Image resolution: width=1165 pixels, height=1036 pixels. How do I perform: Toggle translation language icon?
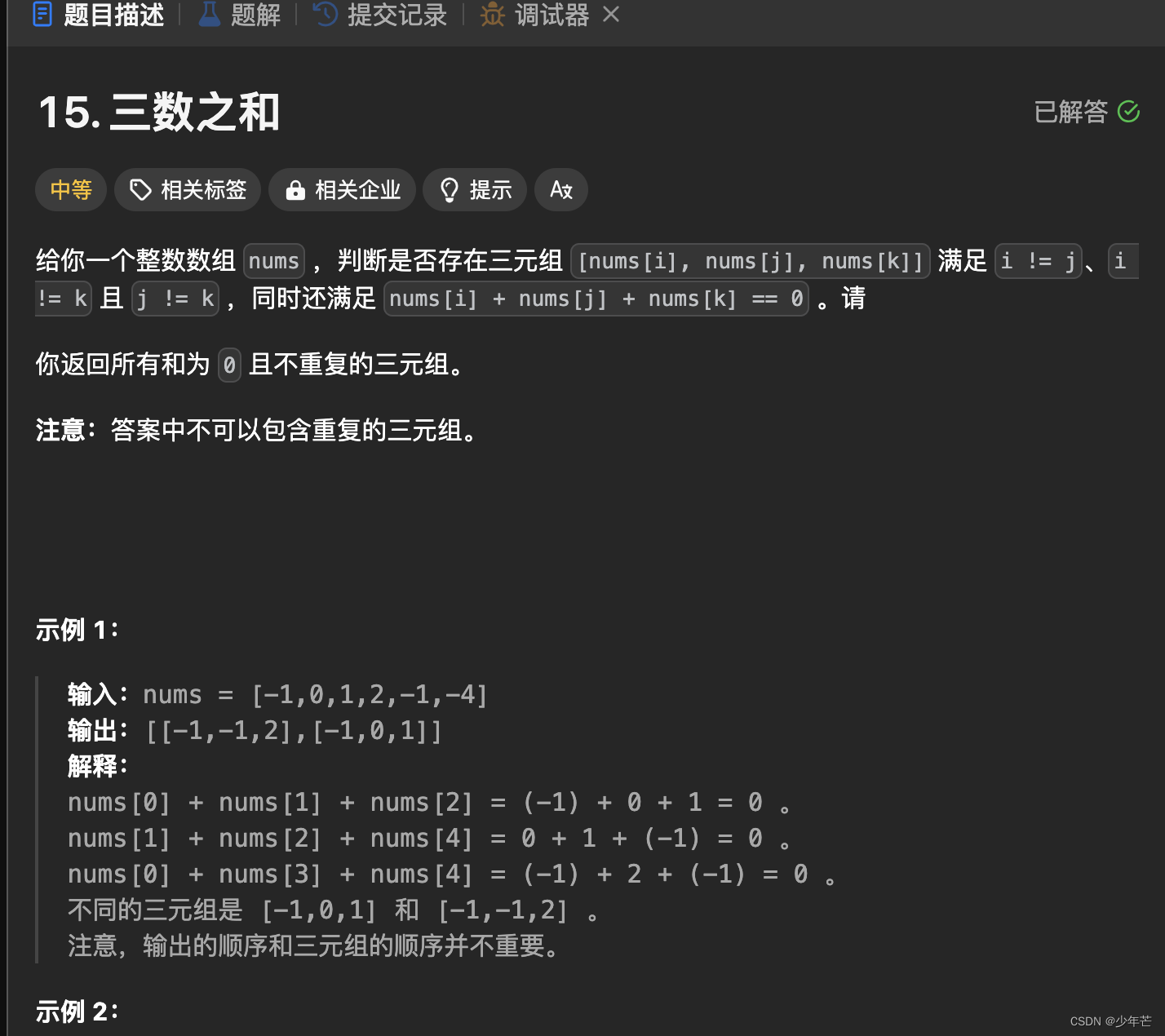click(x=561, y=190)
